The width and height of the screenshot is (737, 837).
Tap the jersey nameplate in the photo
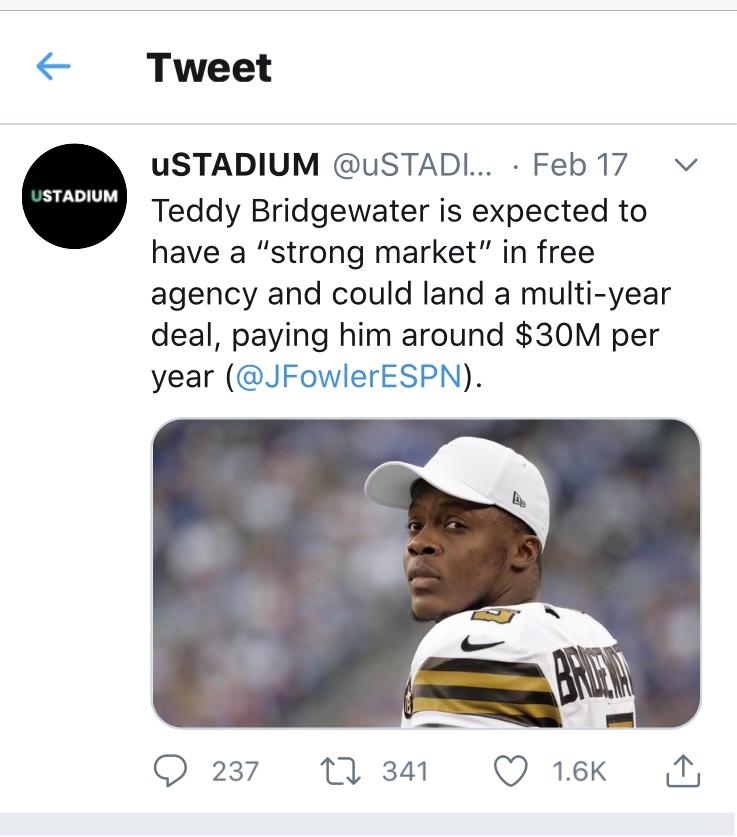(593, 674)
